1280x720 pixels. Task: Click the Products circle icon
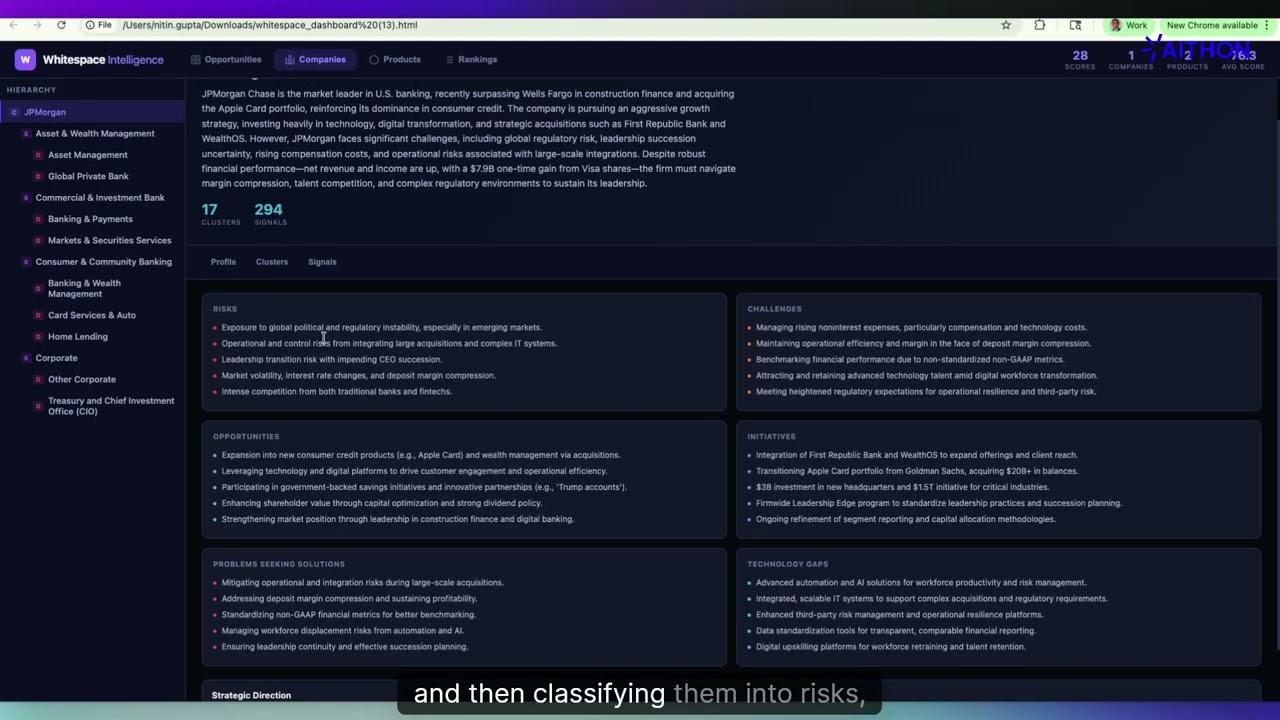point(374,59)
